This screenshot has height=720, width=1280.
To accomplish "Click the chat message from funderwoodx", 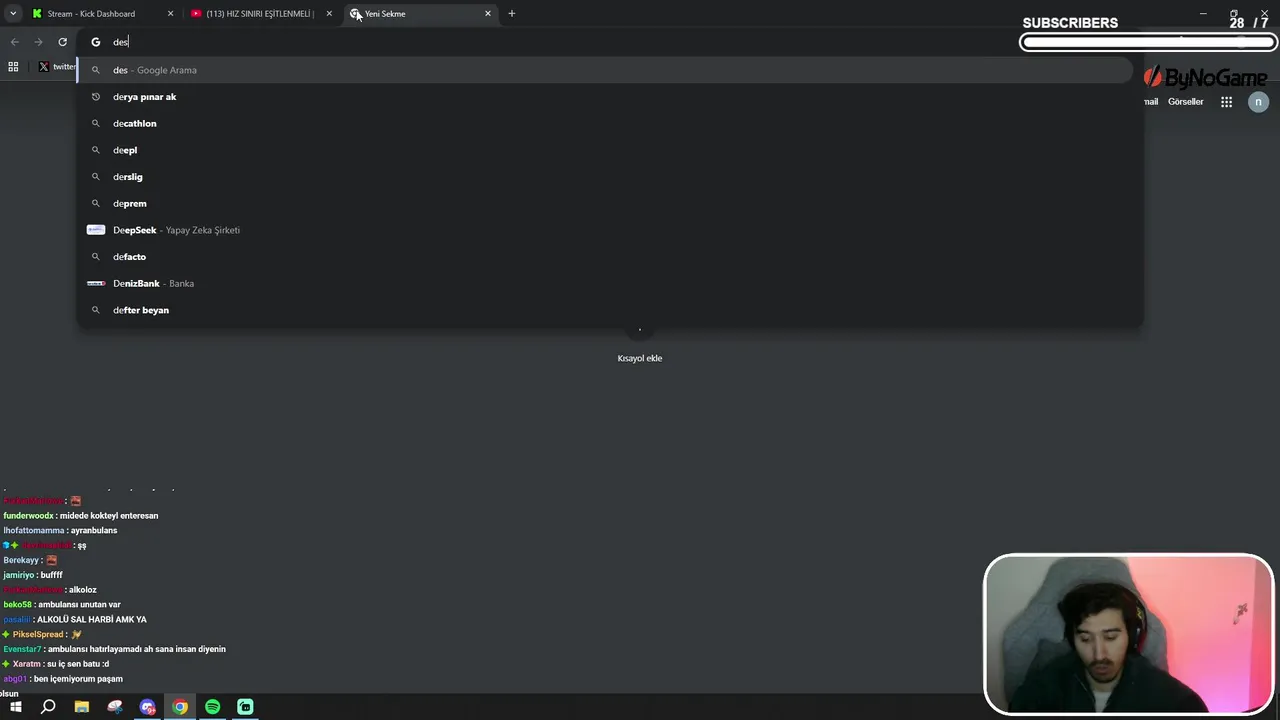I will (x=81, y=516).
